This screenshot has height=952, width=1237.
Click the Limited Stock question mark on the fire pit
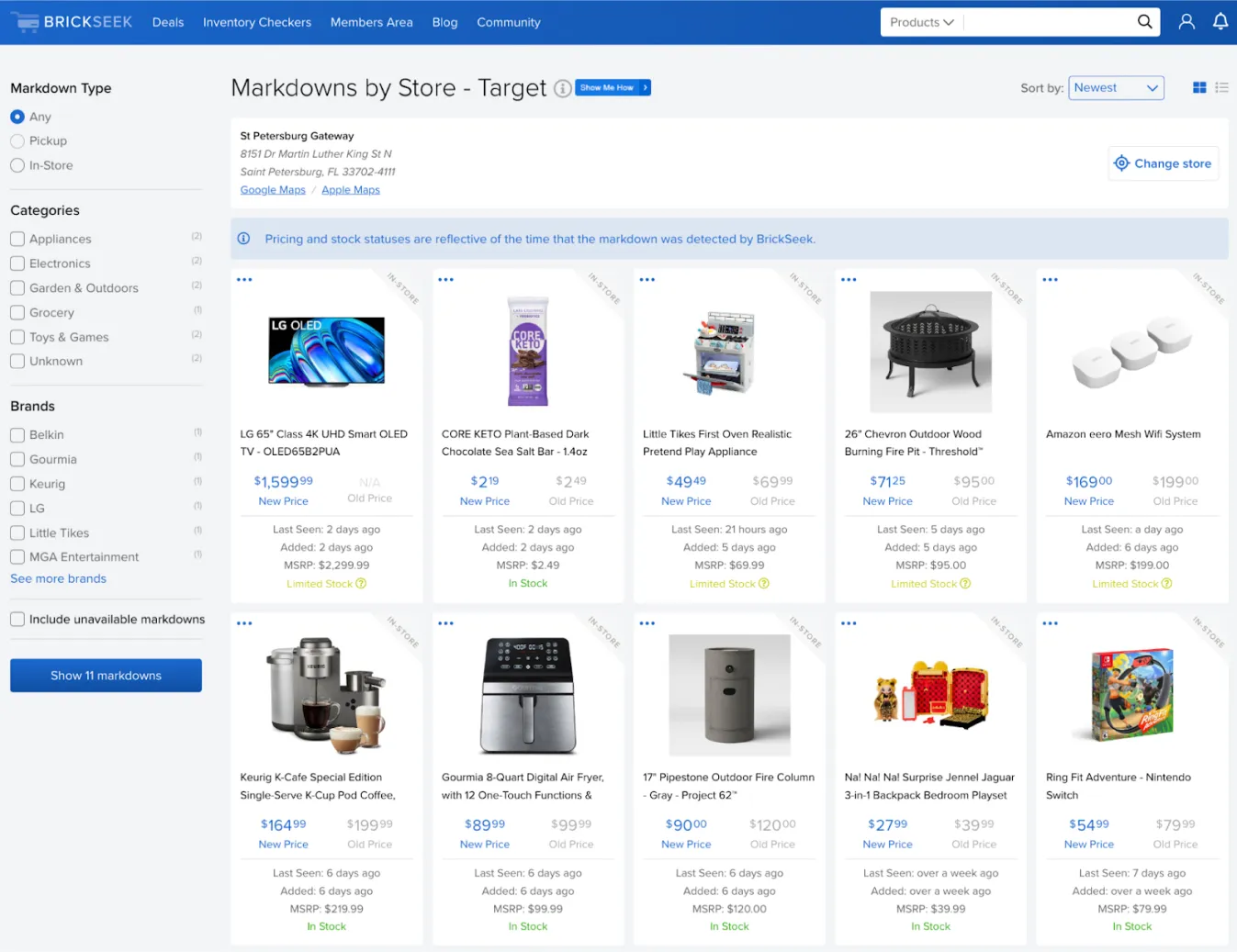(x=965, y=583)
